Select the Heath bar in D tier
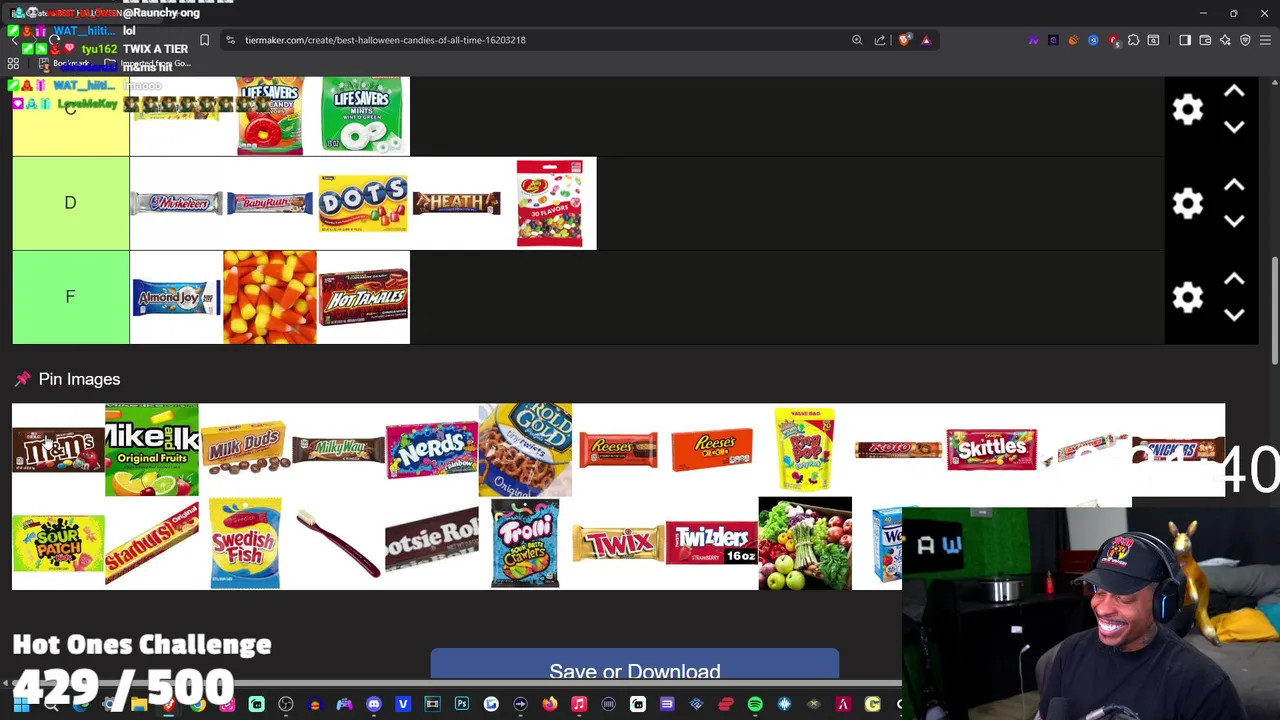The height and width of the screenshot is (720, 1280). pos(456,203)
